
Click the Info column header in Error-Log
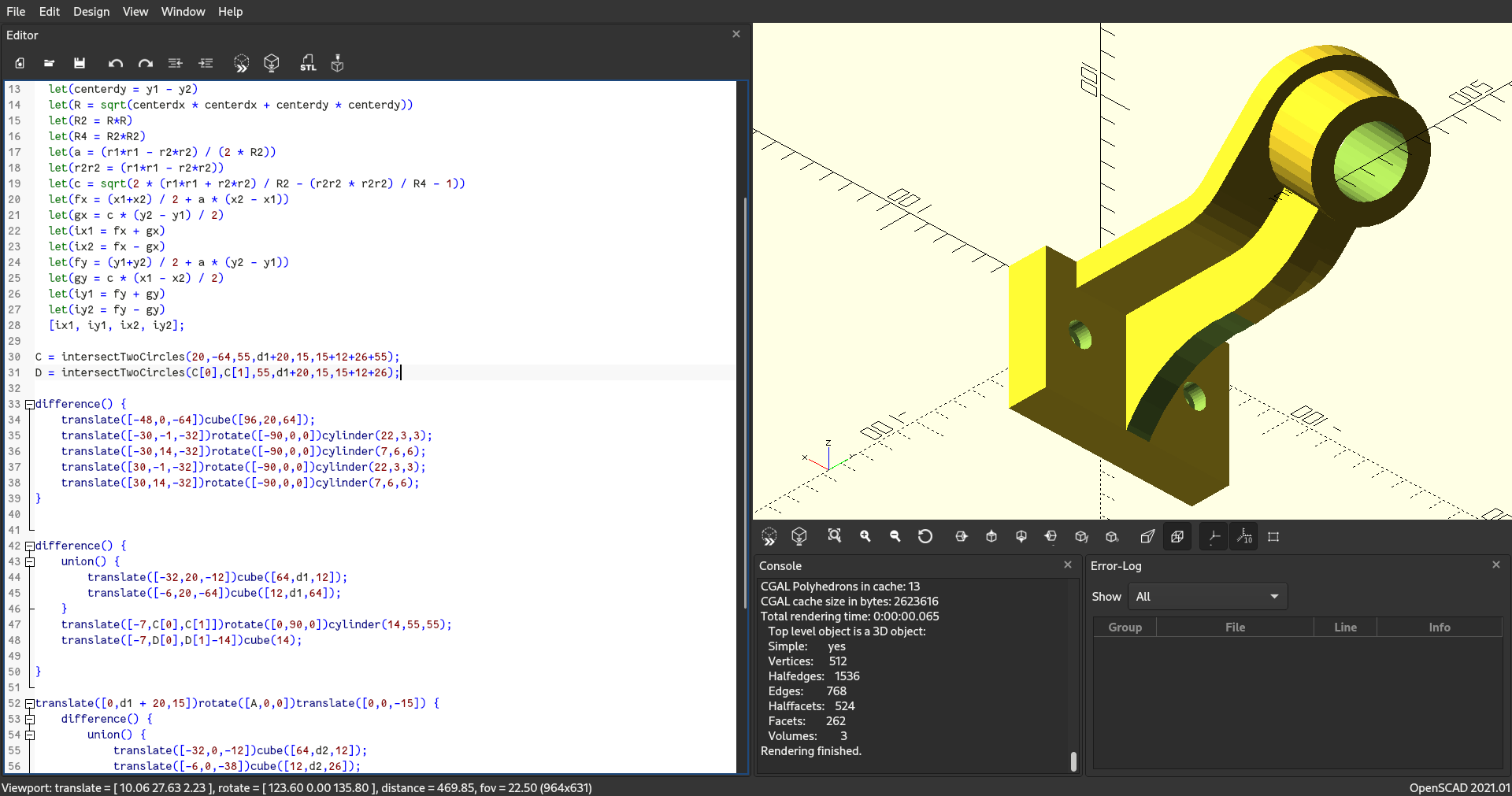point(1440,627)
